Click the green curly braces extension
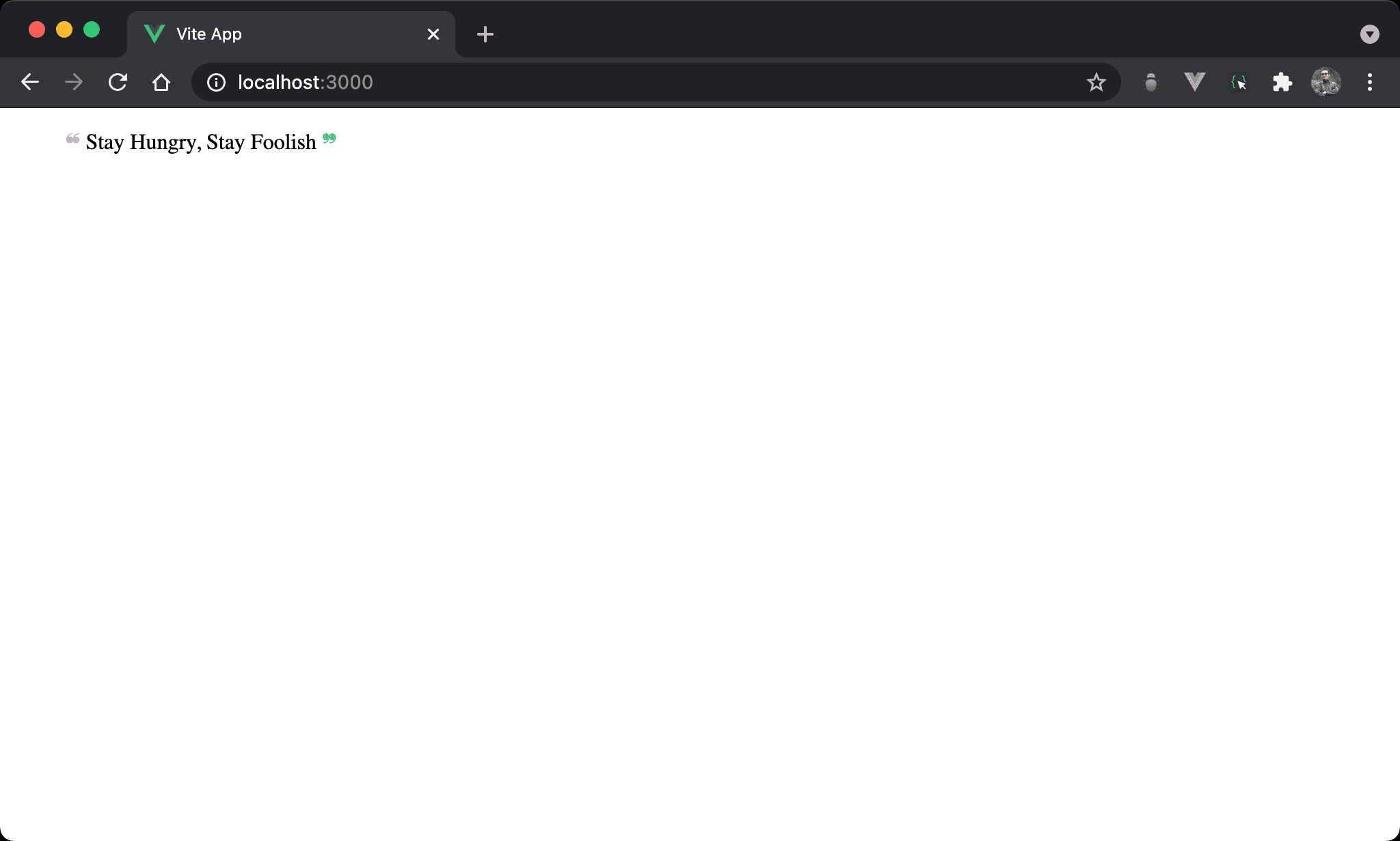1400x841 pixels. tap(1238, 83)
